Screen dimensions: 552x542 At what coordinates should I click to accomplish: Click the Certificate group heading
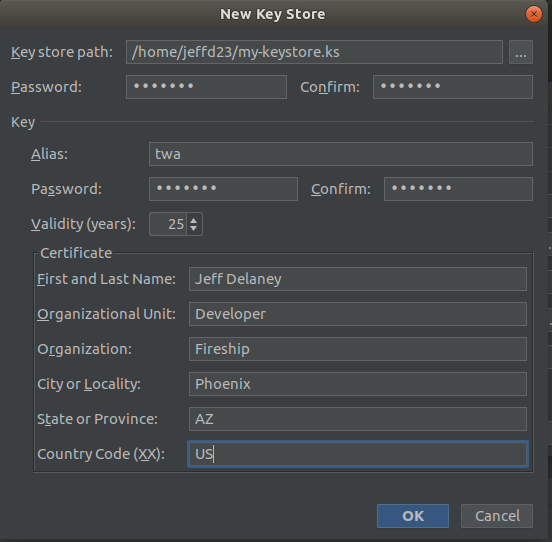pos(76,253)
